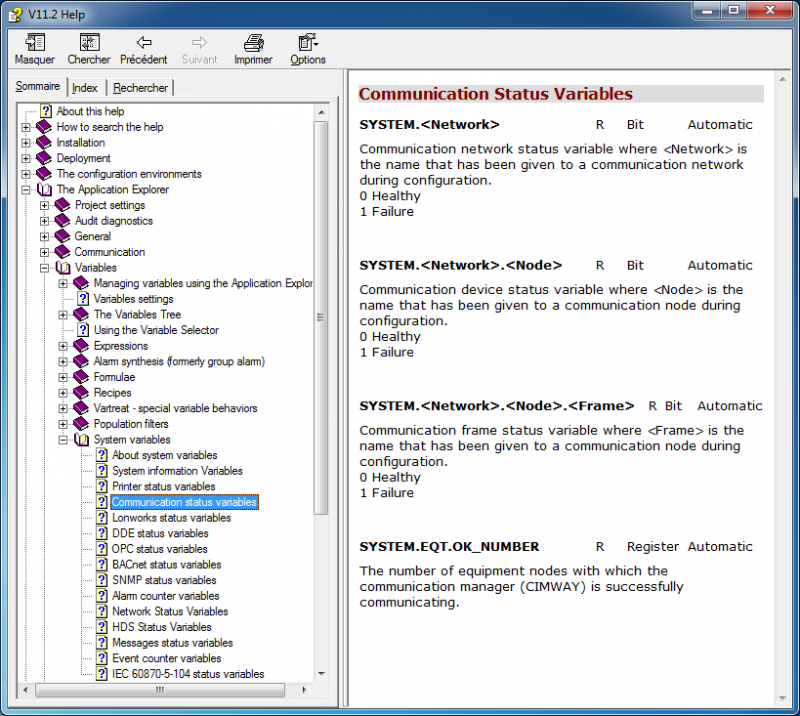Click the tree pane's horizontal scrollbar thumb
This screenshot has height=716, width=800.
tap(160, 690)
